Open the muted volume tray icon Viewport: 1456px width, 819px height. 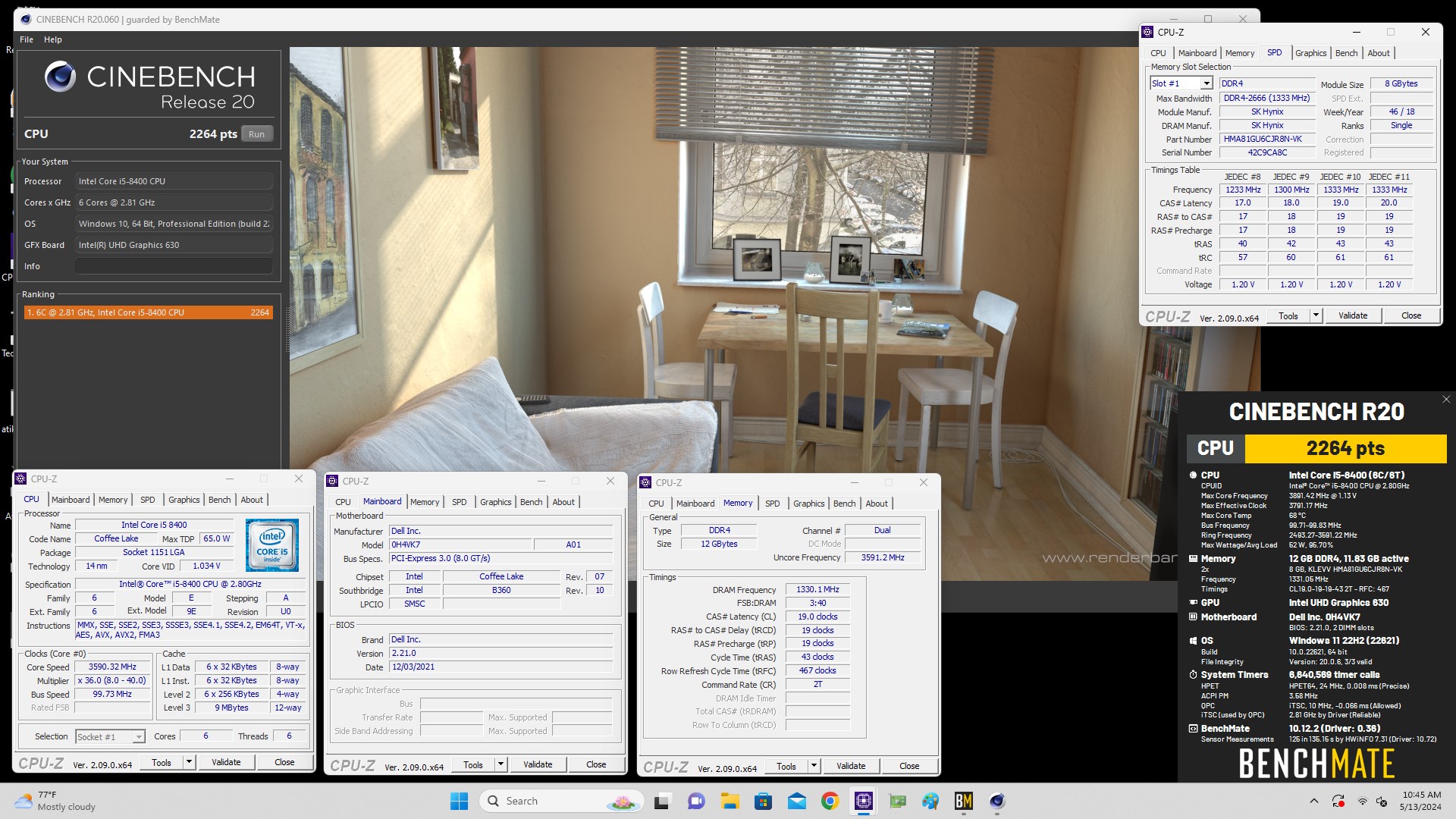click(x=1382, y=802)
